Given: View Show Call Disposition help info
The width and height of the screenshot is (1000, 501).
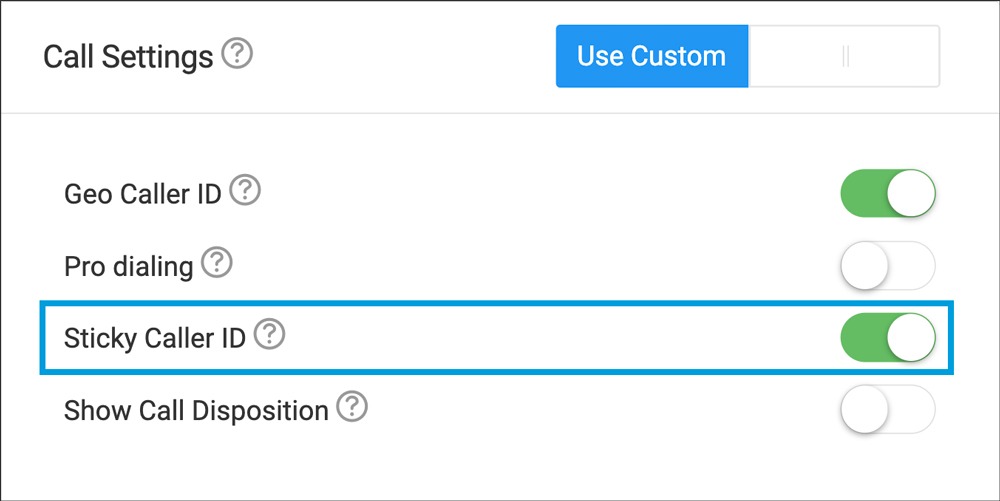Looking at the screenshot, I should coord(352,408).
